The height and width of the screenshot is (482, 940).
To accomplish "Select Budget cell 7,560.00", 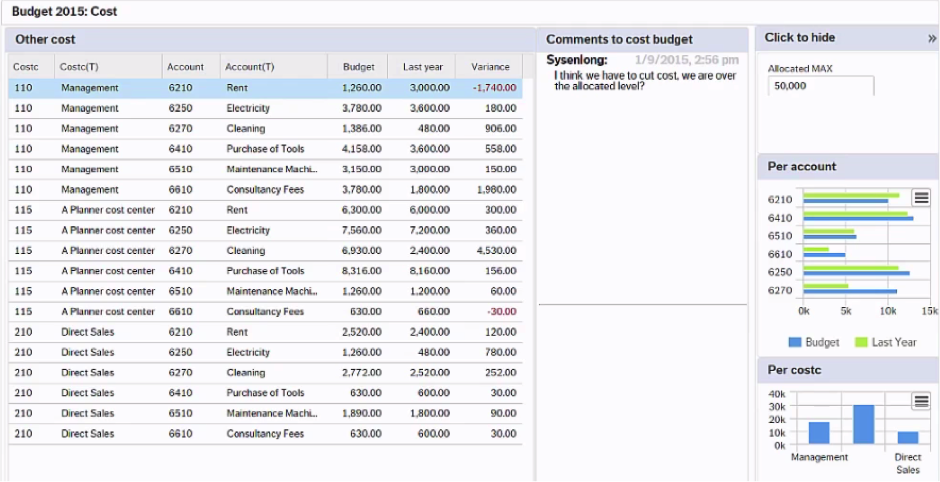I will pos(361,231).
